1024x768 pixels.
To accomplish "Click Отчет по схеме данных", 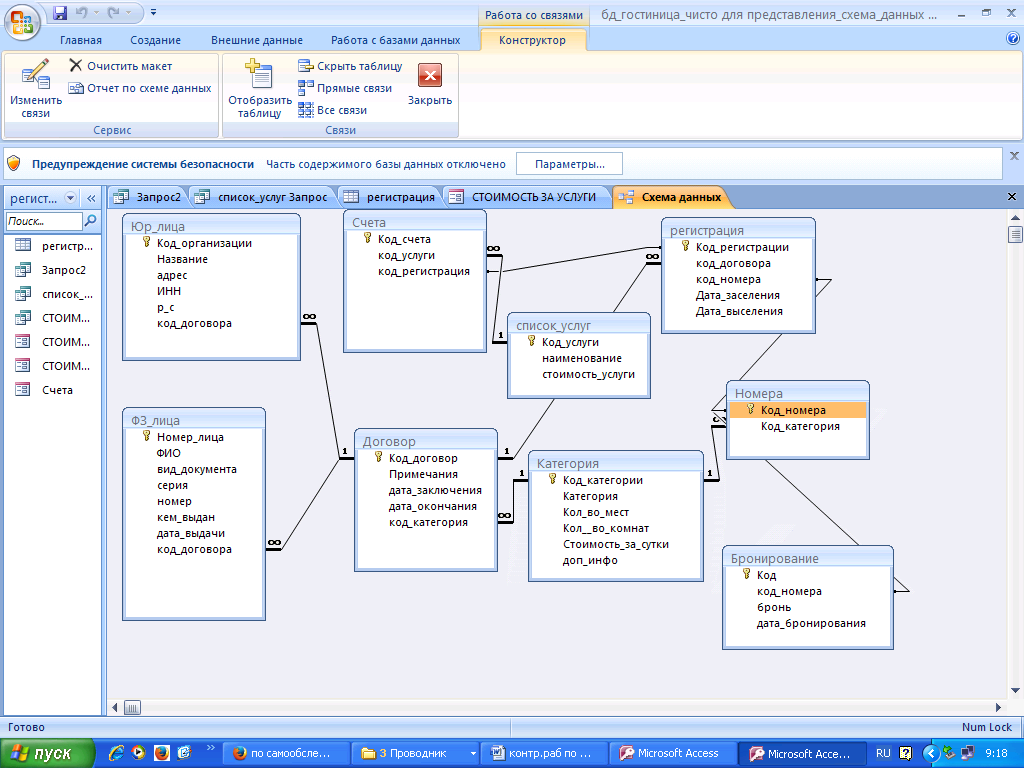I will coord(140,88).
